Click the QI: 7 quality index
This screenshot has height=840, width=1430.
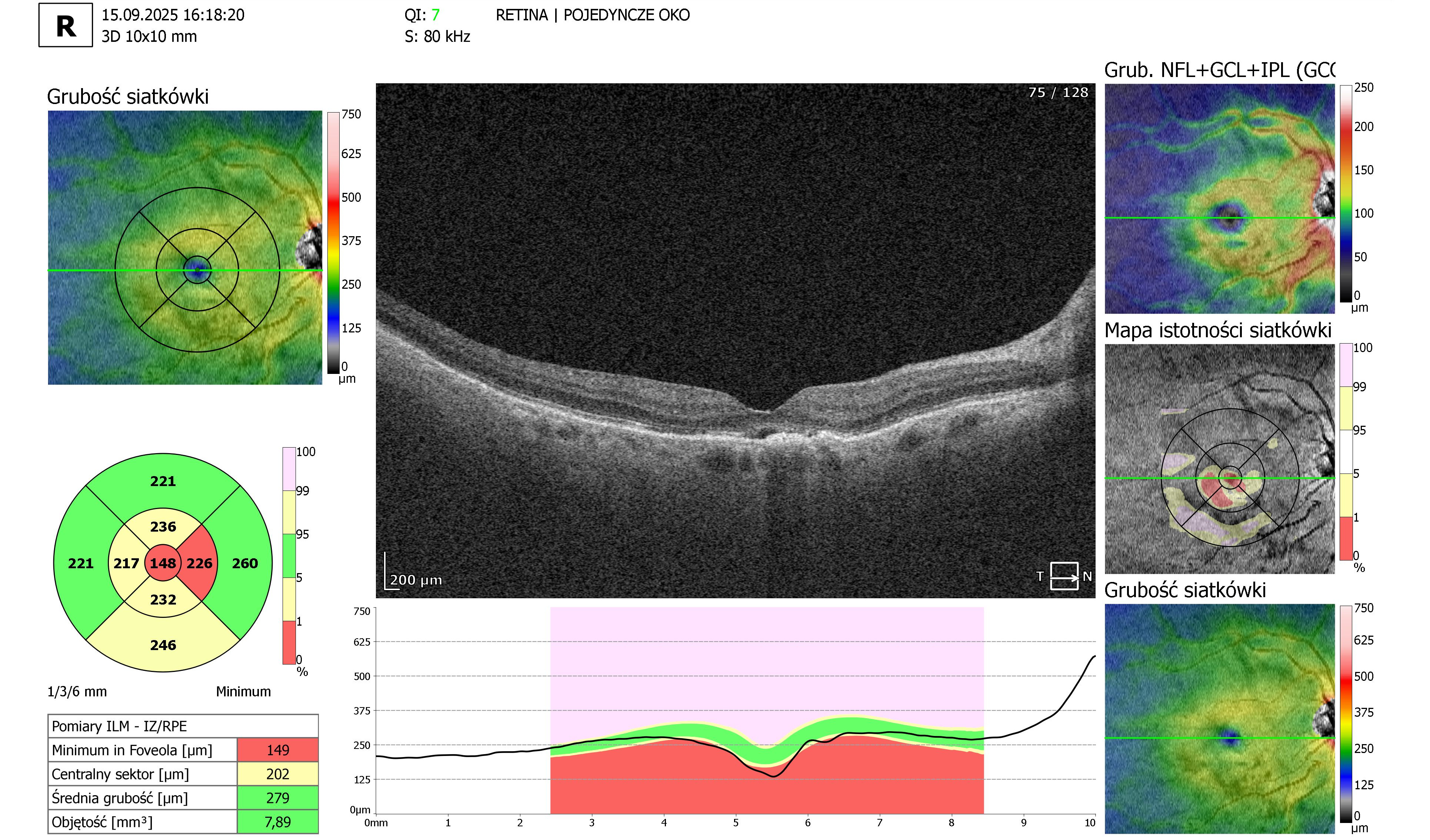click(421, 15)
